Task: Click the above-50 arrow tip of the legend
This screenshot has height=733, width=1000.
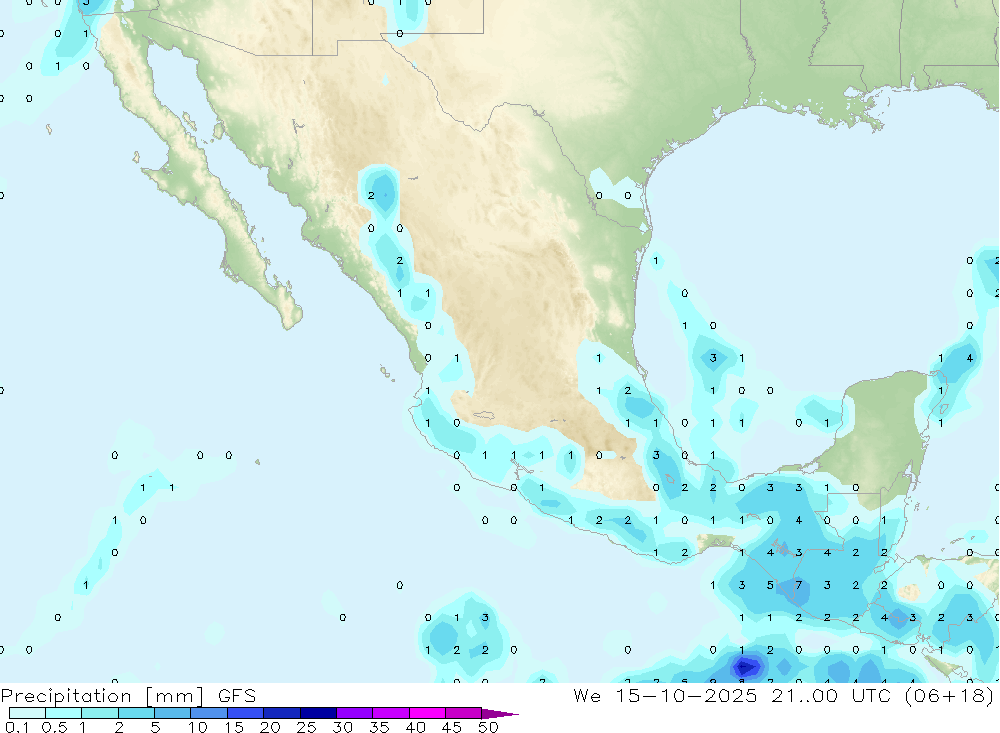Action: pyautogui.click(x=500, y=714)
